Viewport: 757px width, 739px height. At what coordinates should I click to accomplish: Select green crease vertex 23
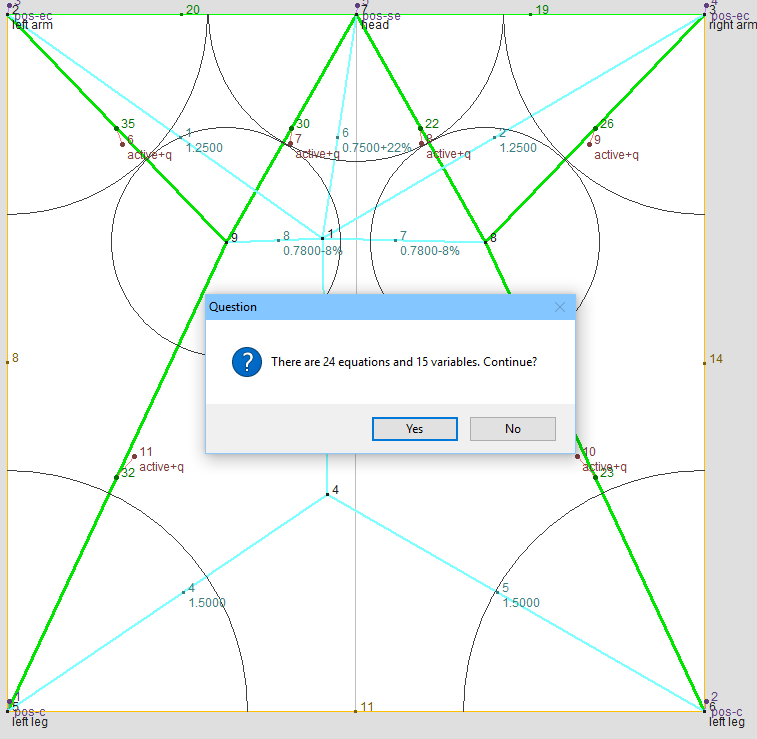(595, 477)
